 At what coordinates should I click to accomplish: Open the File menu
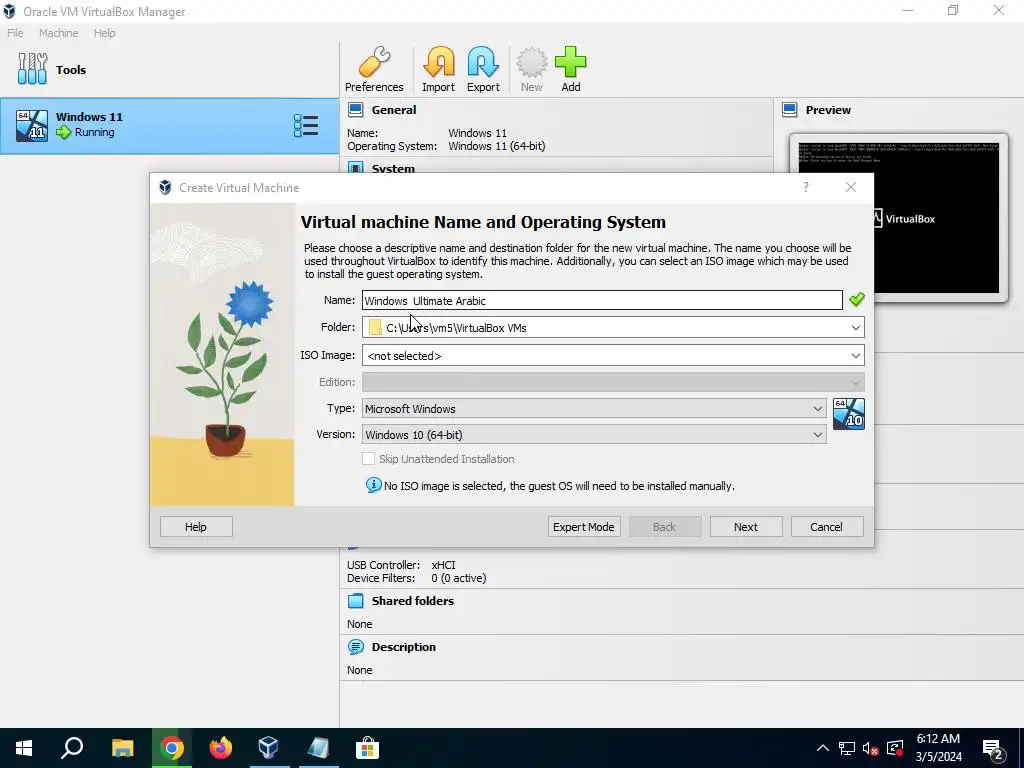(x=15, y=33)
